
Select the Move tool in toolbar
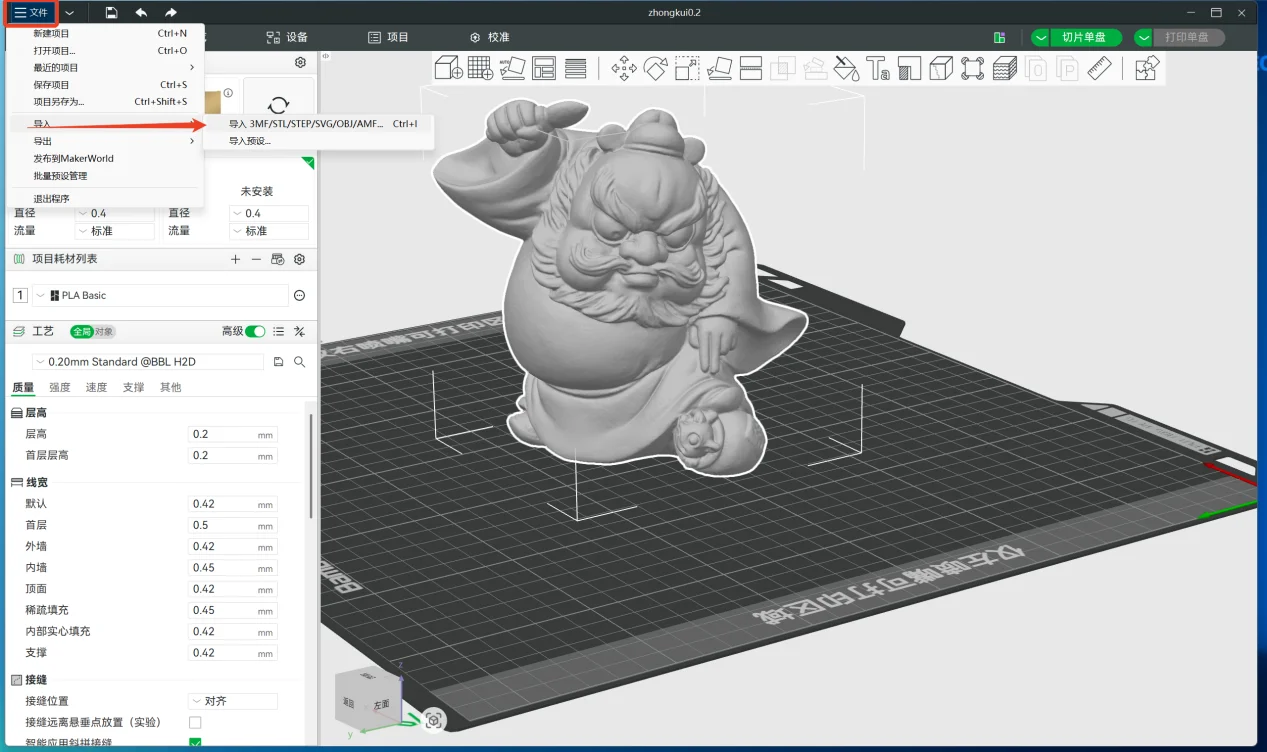click(x=624, y=68)
